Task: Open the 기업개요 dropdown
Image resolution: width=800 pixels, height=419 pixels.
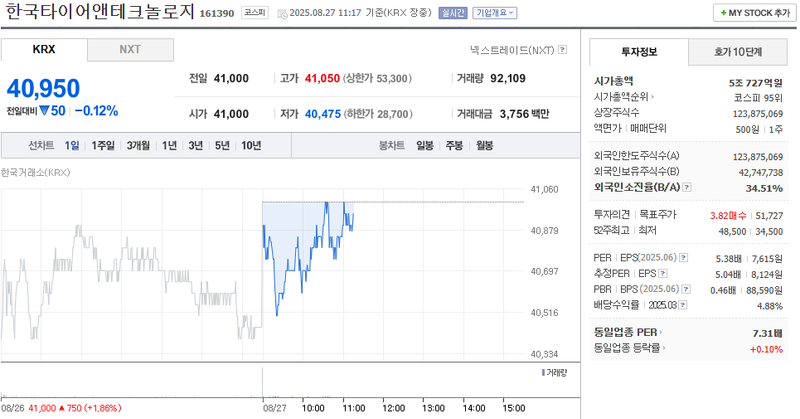Action: pos(495,13)
